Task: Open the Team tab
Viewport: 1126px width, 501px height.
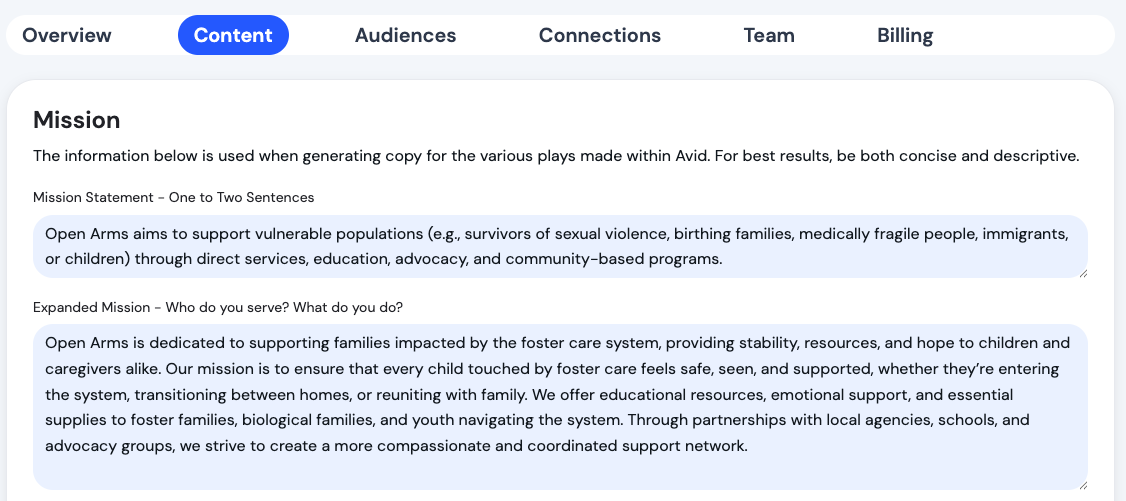Action: click(x=768, y=36)
